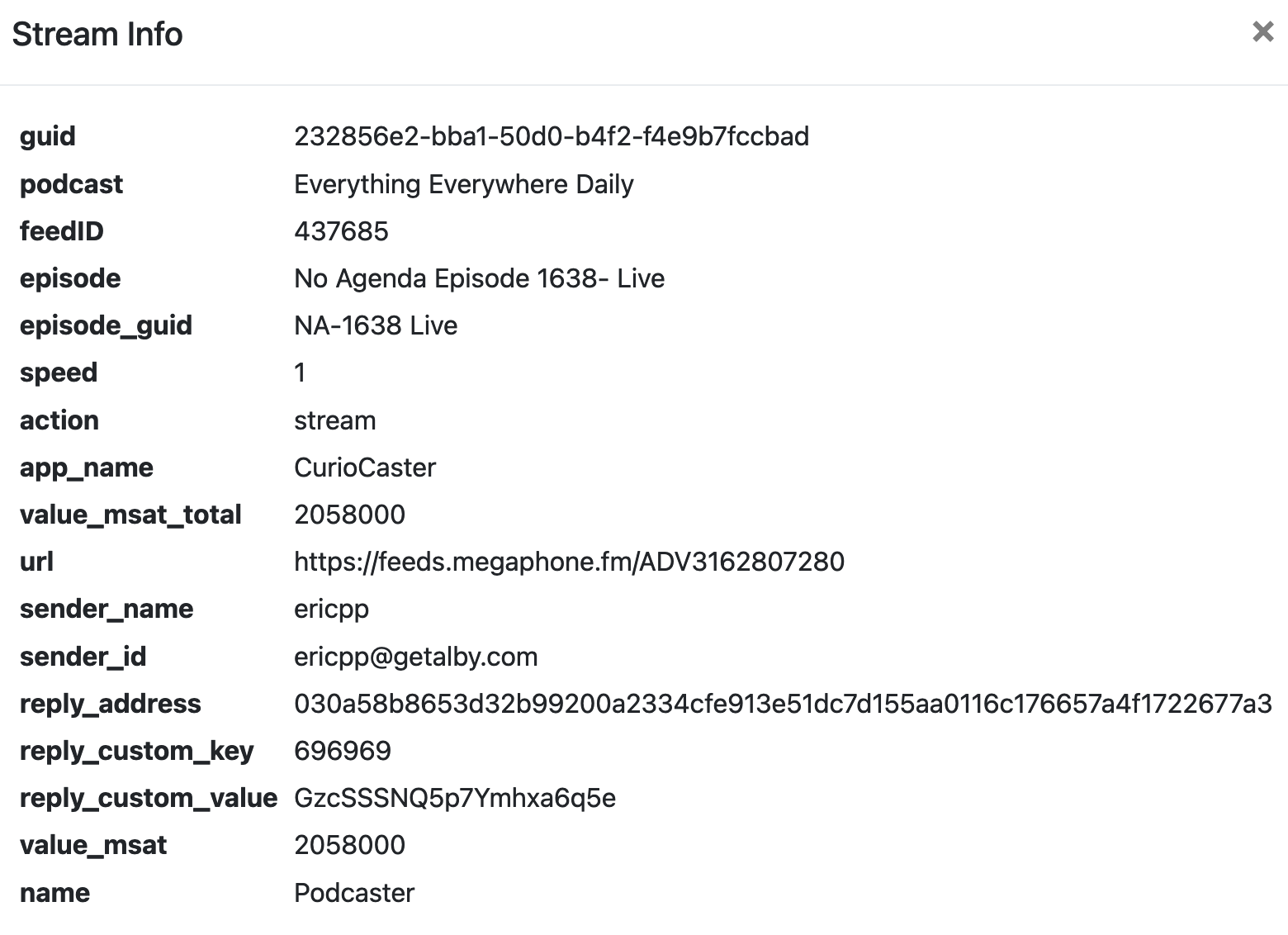Click the name field label

[x=55, y=893]
